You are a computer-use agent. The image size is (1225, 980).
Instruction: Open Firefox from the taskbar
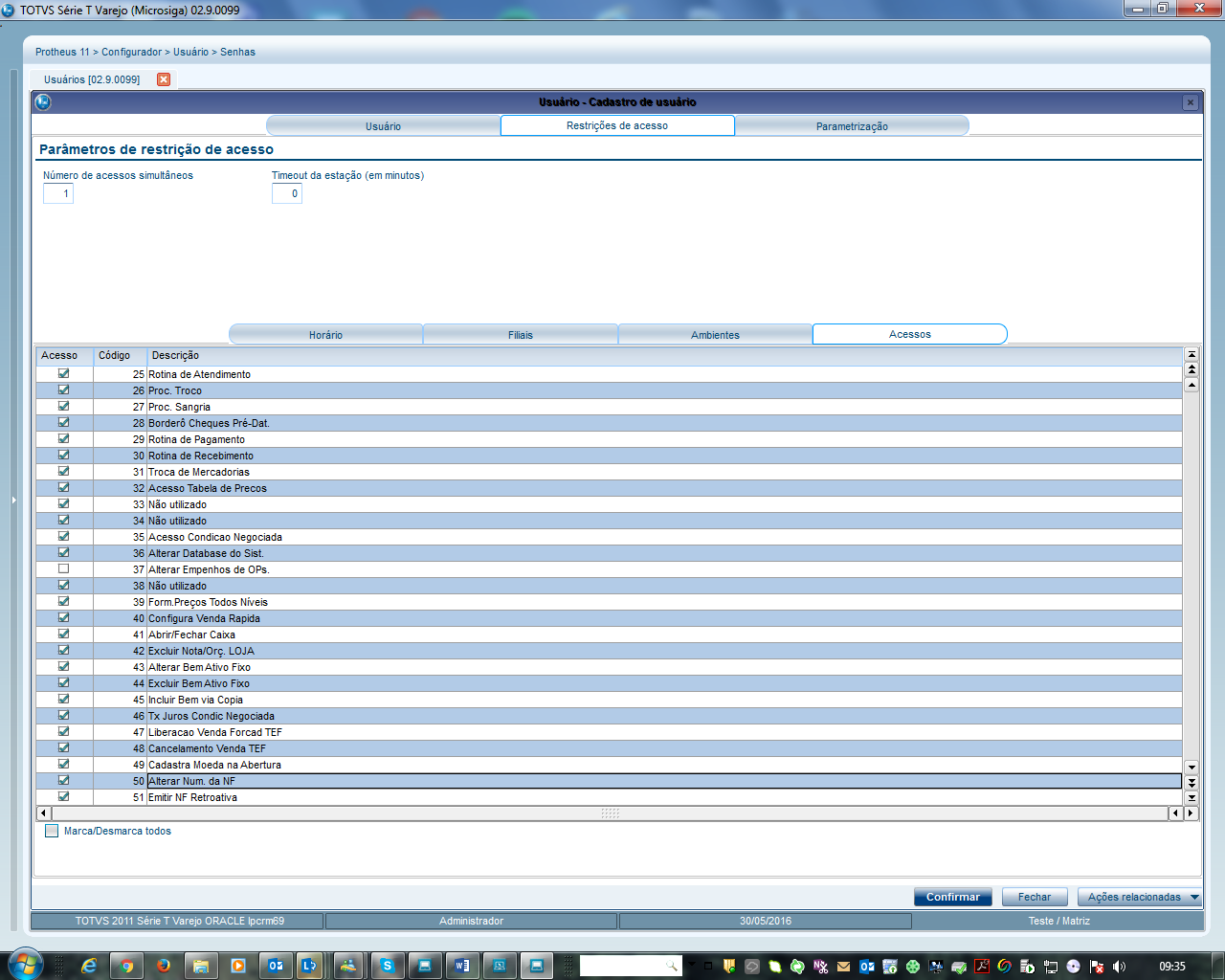pyautogui.click(x=164, y=966)
